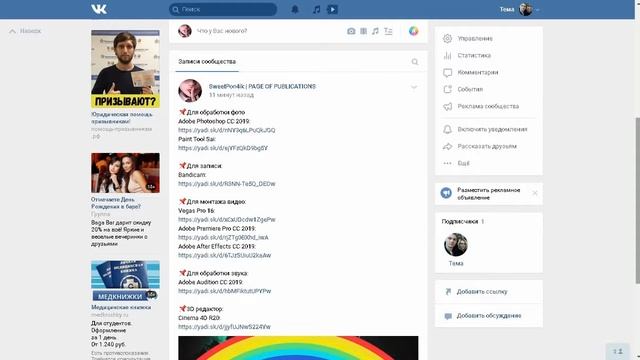The height and width of the screenshot is (360, 640).
Task: Open the Тема profile menu dropdown
Action: point(519,9)
